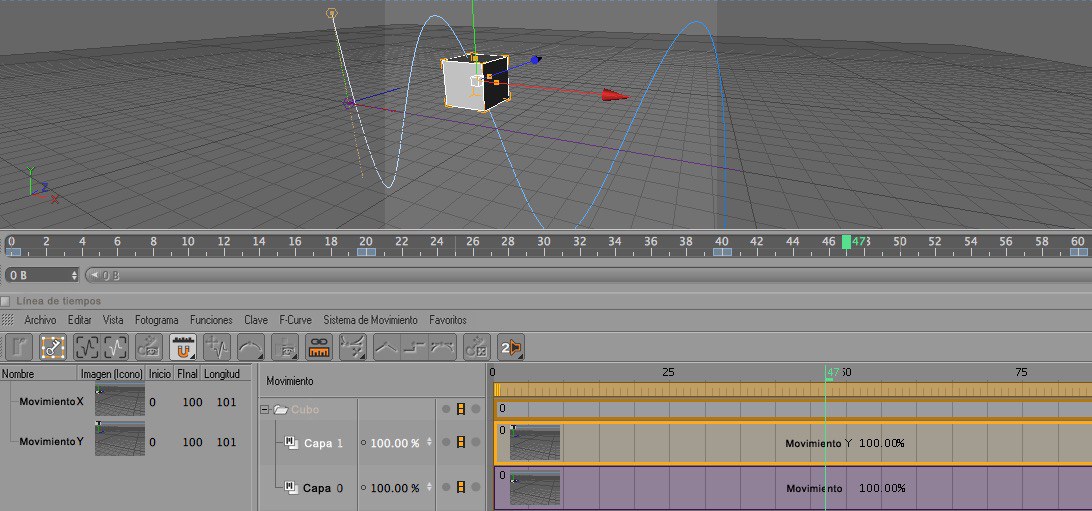Click the leftmost boxed F-Curve toolbar icon
Image resolution: width=1092 pixels, height=511 pixels.
coord(86,347)
